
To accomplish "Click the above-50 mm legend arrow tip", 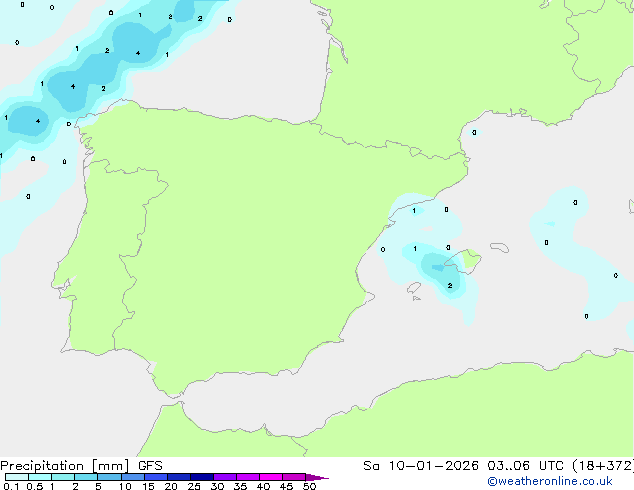I will (317, 477).
